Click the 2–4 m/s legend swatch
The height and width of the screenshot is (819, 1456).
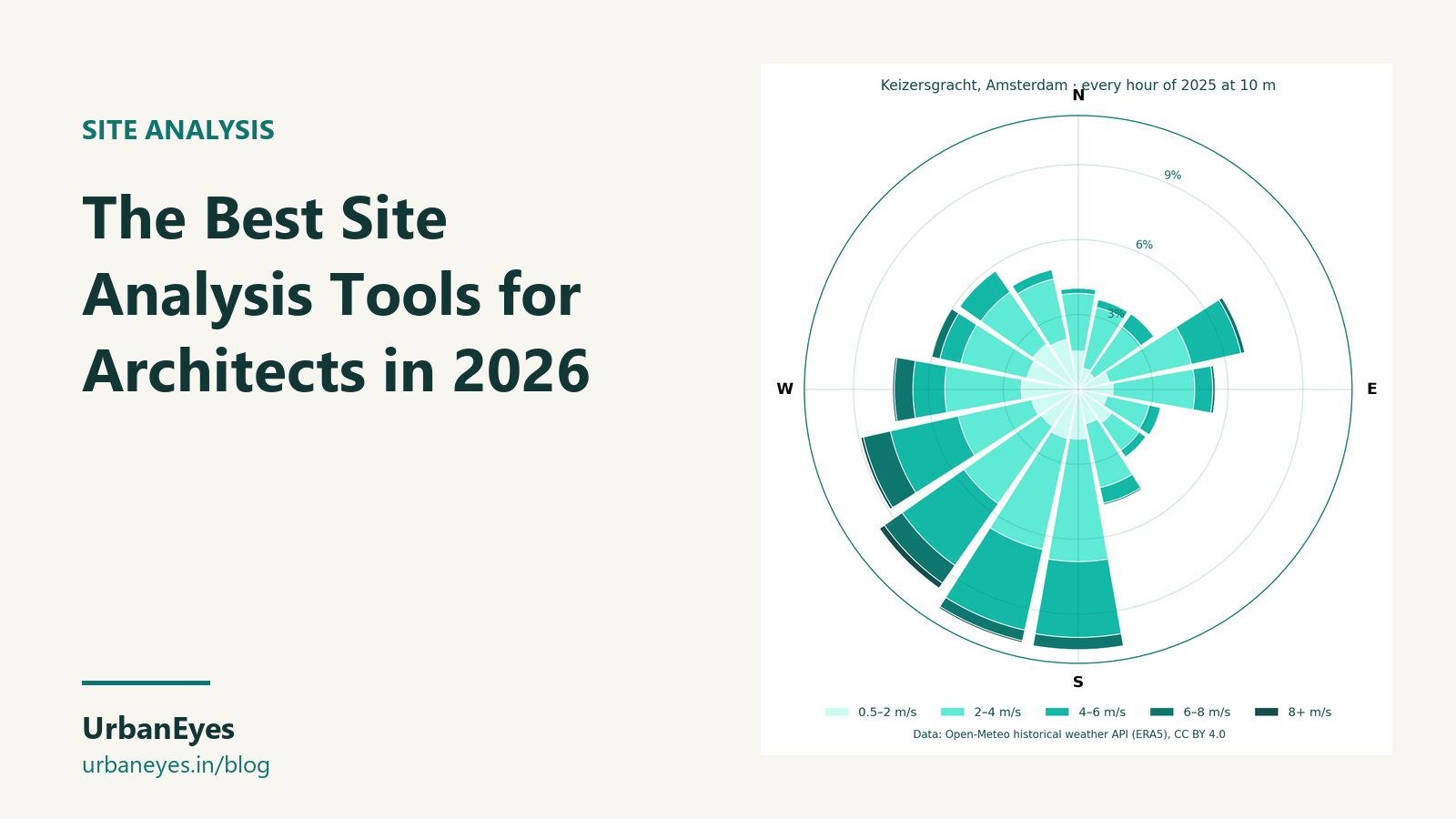point(952,713)
